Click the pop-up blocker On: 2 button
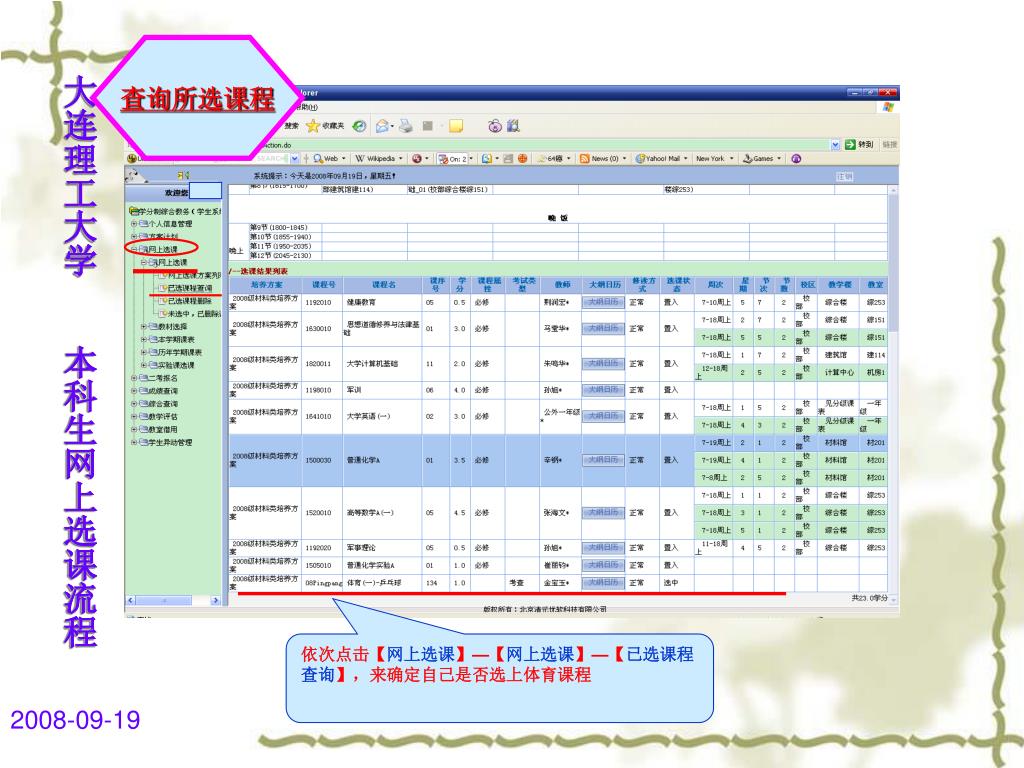Viewport: 1024px width, 768px height. (453, 159)
